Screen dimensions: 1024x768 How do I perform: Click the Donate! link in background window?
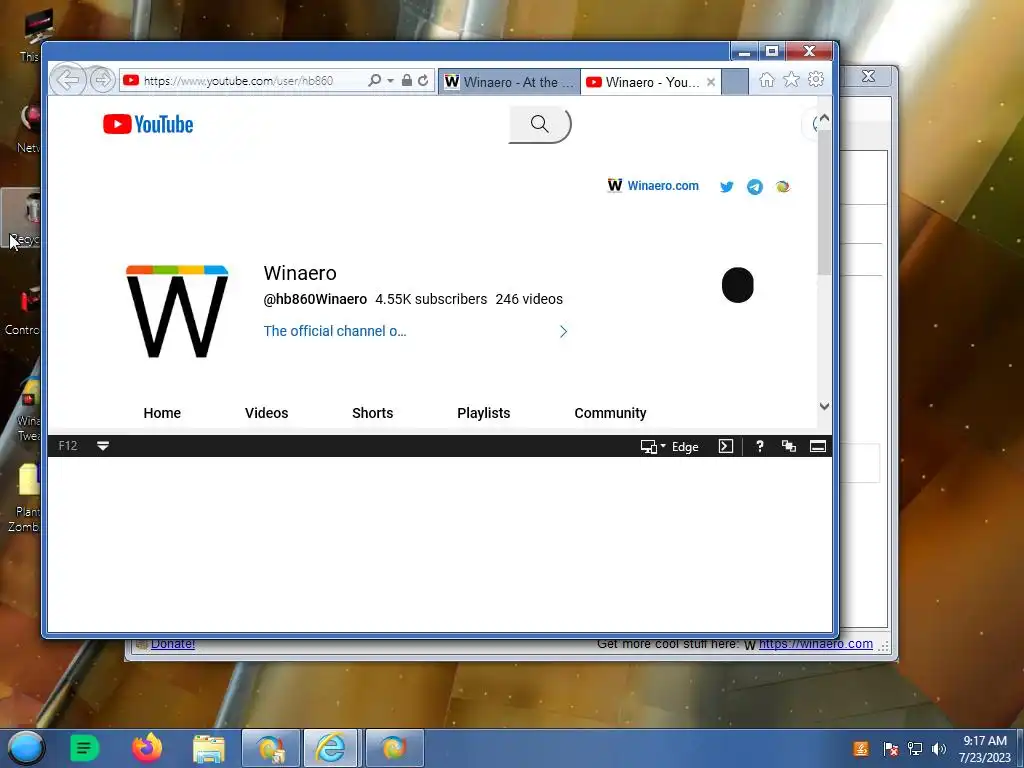coord(172,644)
